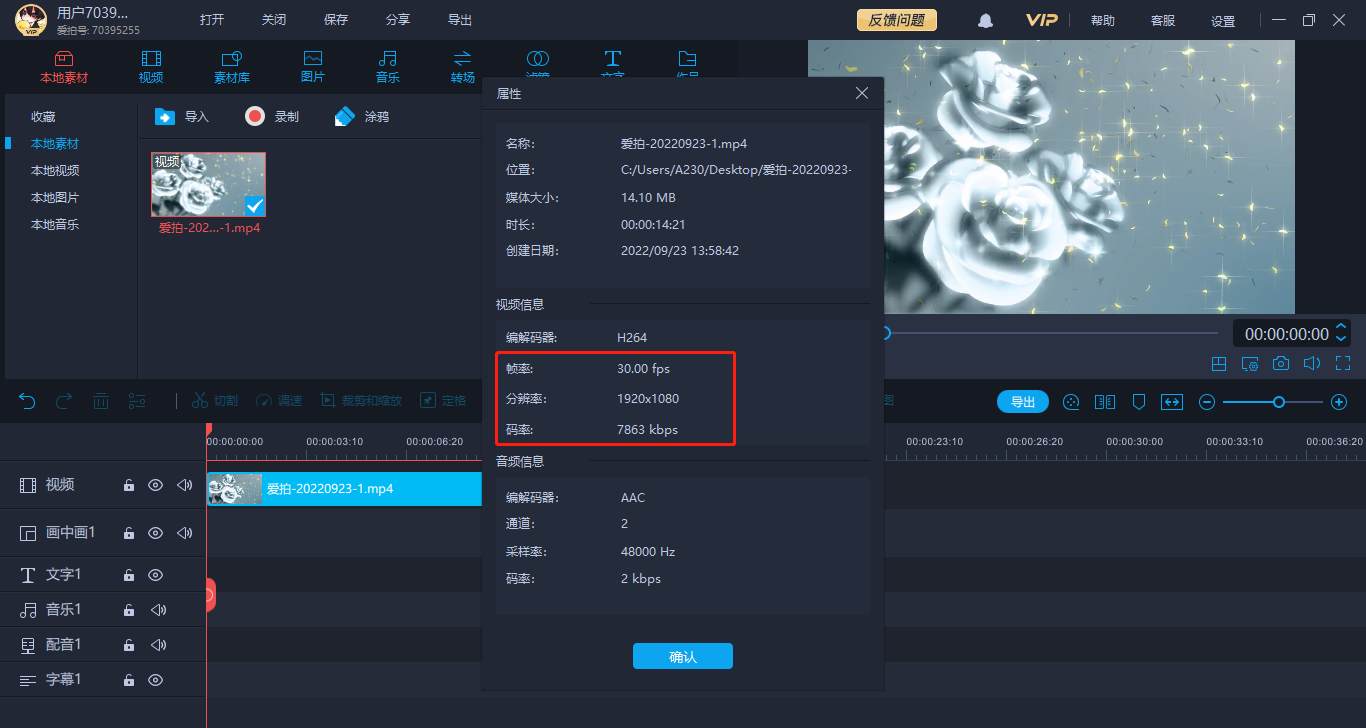Select 收藏 in the sidebar
This screenshot has width=1366, height=728.
[43, 117]
